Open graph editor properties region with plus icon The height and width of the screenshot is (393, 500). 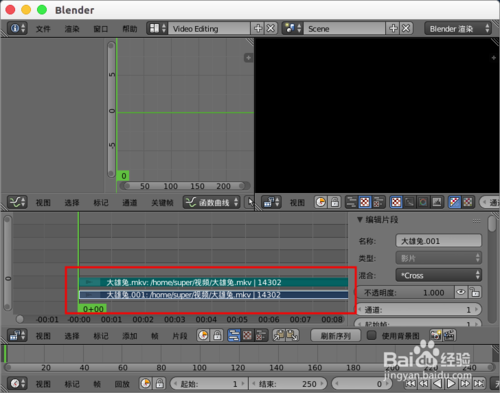click(248, 58)
